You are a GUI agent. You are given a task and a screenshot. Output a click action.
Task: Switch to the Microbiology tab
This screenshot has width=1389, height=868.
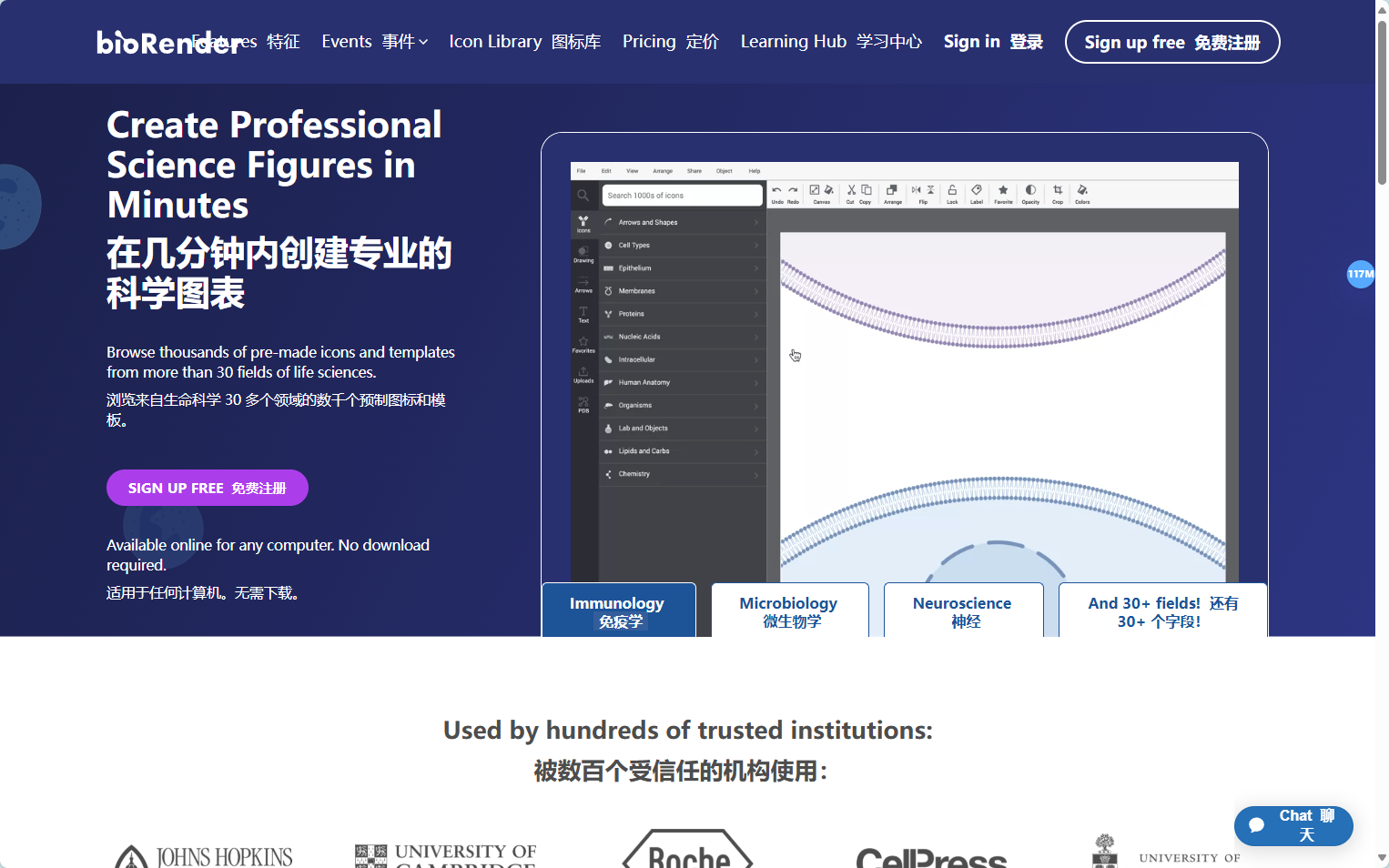pyautogui.click(x=789, y=611)
